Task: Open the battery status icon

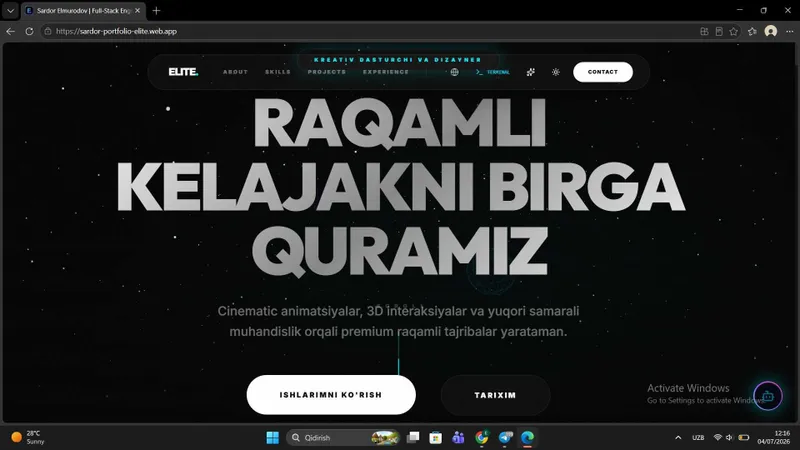Action: pyautogui.click(x=744, y=437)
